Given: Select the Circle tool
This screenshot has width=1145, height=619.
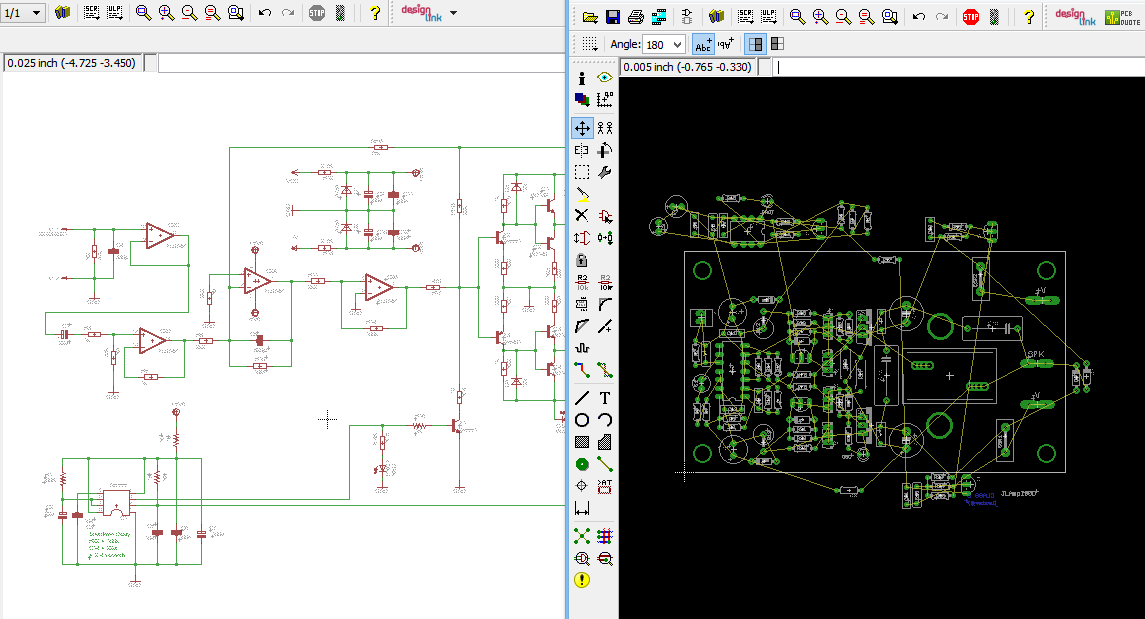Looking at the screenshot, I should 582,420.
